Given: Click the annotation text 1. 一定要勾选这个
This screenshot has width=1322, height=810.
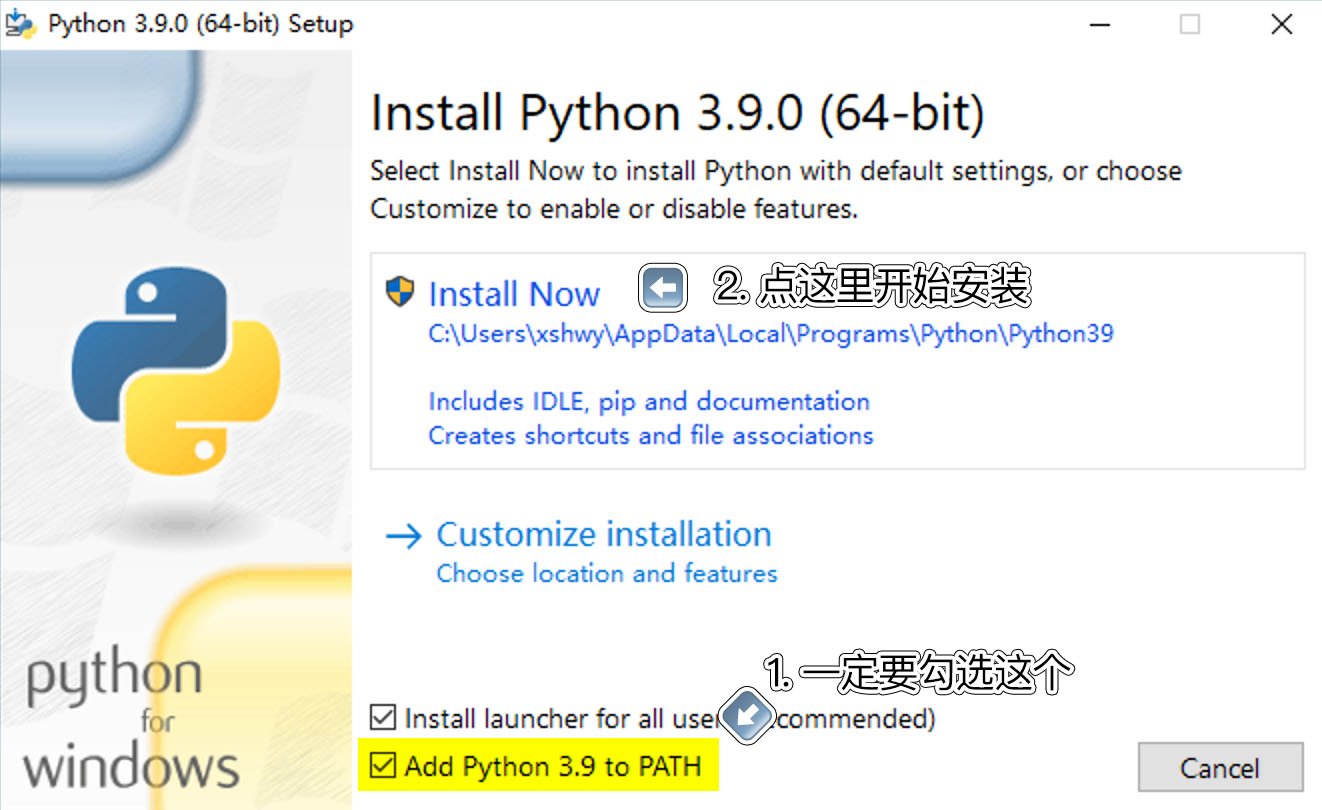Looking at the screenshot, I should [x=918, y=674].
